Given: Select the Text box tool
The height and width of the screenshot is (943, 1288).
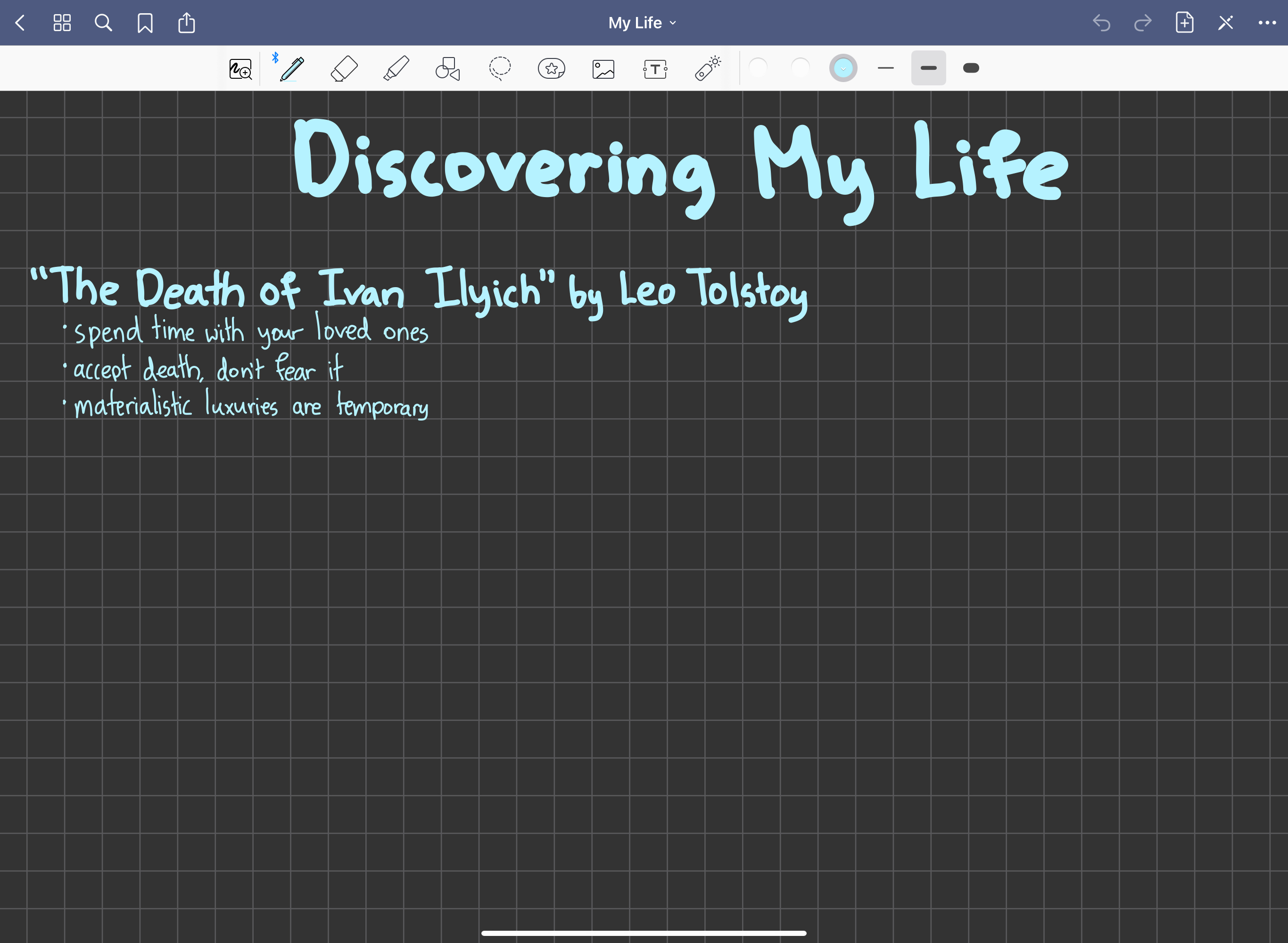Looking at the screenshot, I should (654, 69).
